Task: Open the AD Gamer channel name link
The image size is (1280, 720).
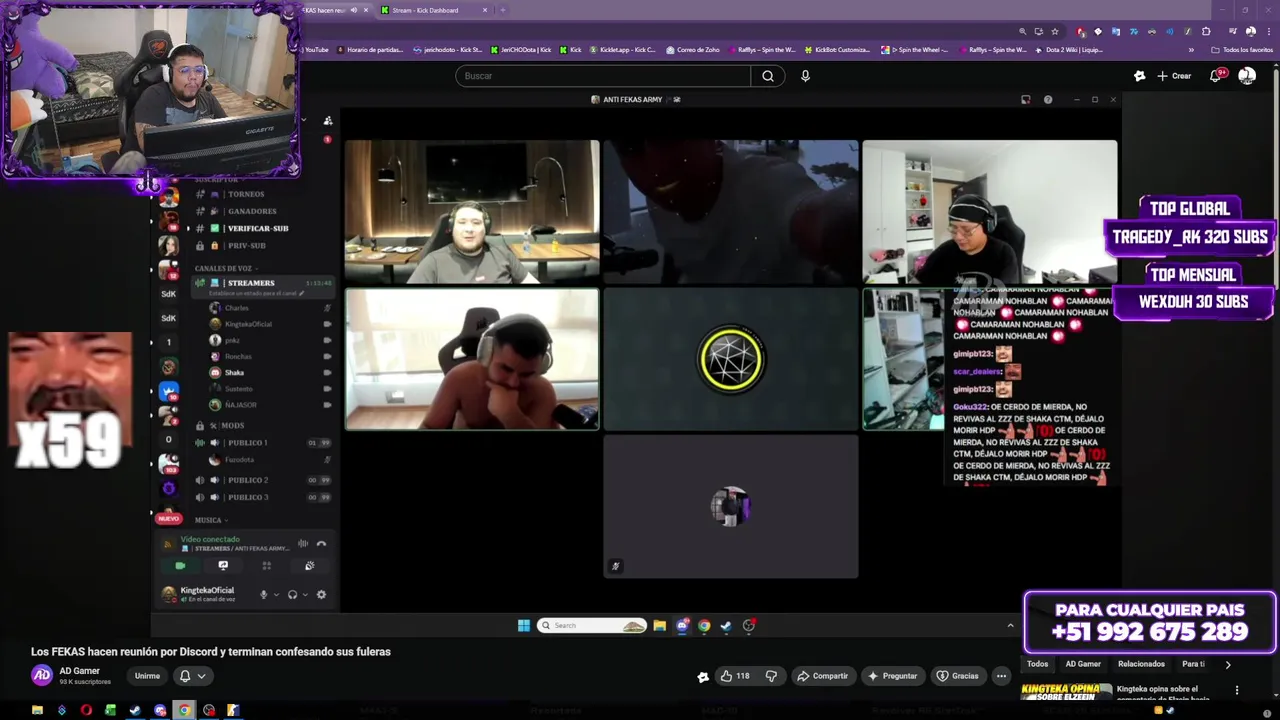Action: (x=79, y=671)
